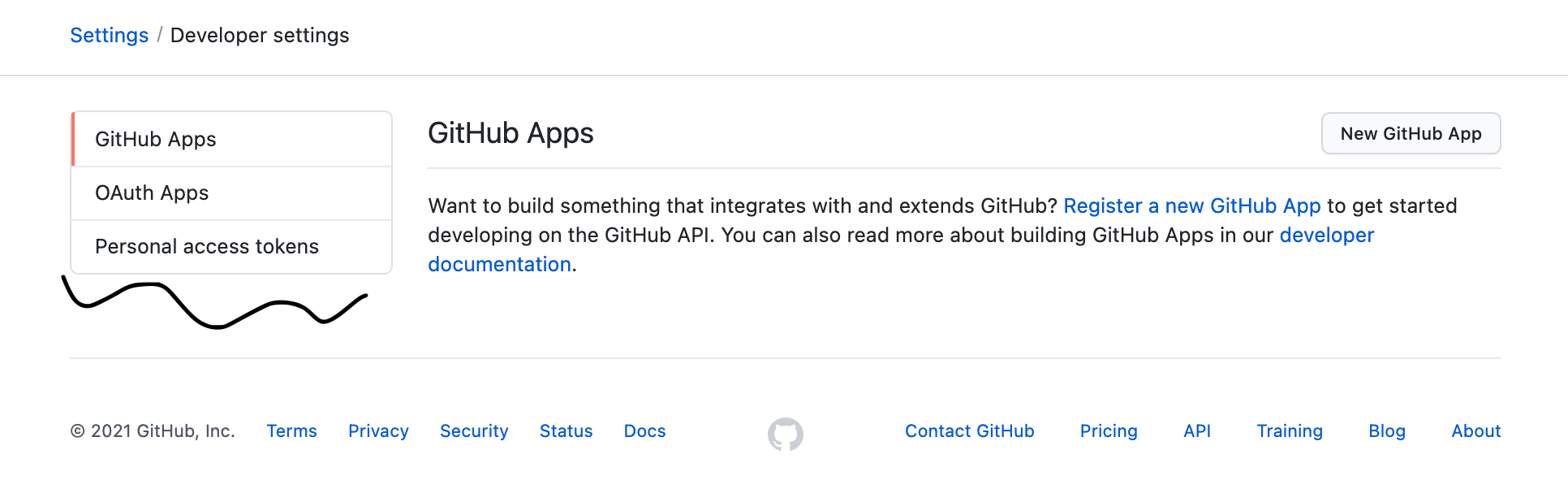The width and height of the screenshot is (1568, 489).
Task: Open the developer documentation link
Action: [x=1326, y=236]
